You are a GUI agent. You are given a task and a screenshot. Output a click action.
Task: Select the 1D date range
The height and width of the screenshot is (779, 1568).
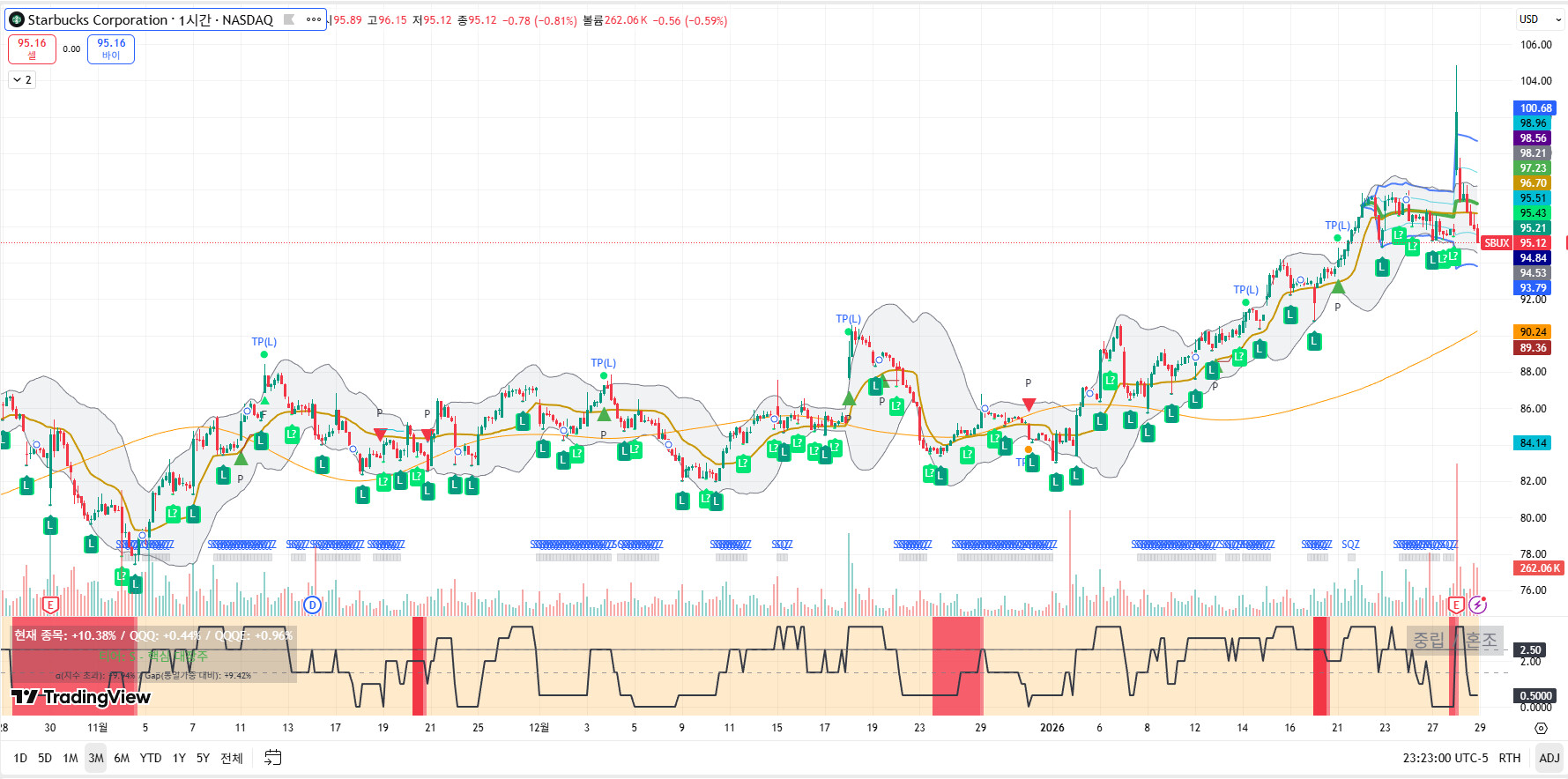(x=20, y=758)
